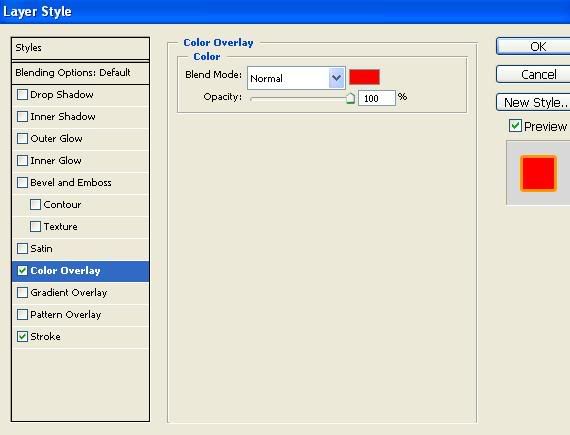Click the Opacity percentage input field
The image size is (570, 435).
point(377,98)
